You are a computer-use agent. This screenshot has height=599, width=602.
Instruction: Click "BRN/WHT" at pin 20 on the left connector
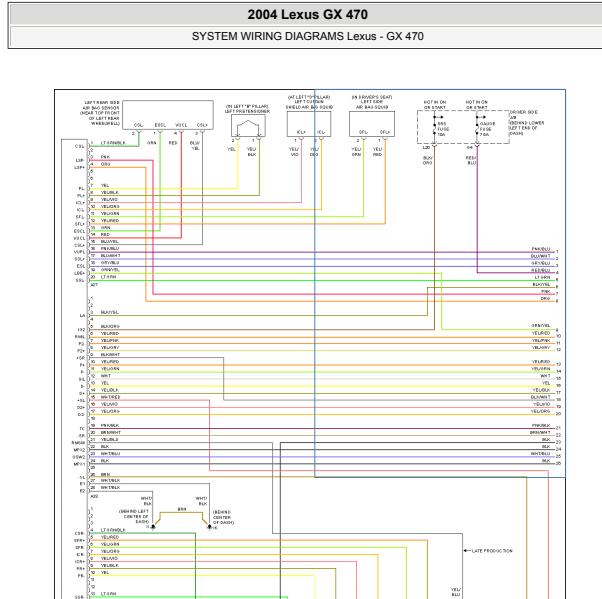[x=111, y=432]
